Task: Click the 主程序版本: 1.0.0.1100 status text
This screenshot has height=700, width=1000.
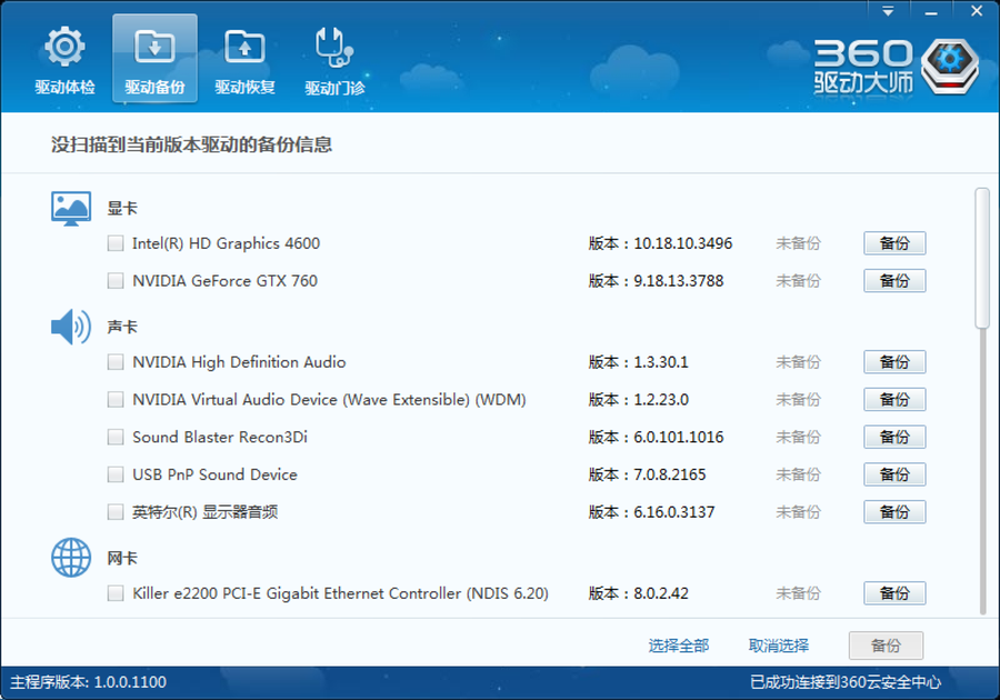Action: 88,682
